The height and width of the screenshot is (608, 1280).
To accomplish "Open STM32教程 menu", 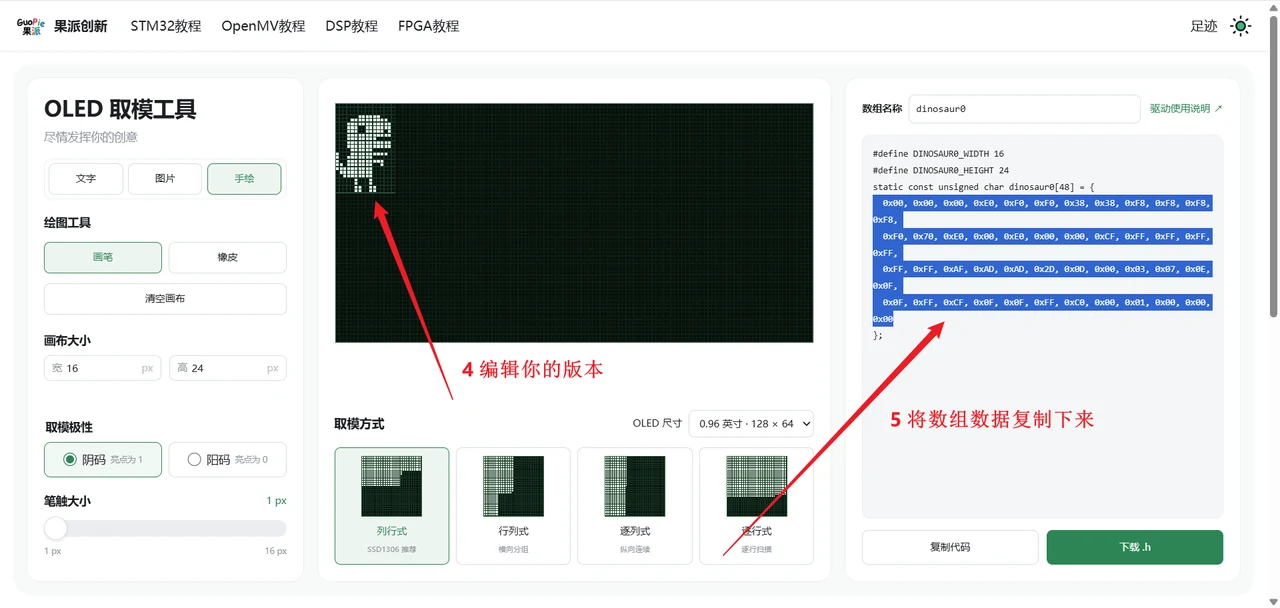I will coord(166,26).
